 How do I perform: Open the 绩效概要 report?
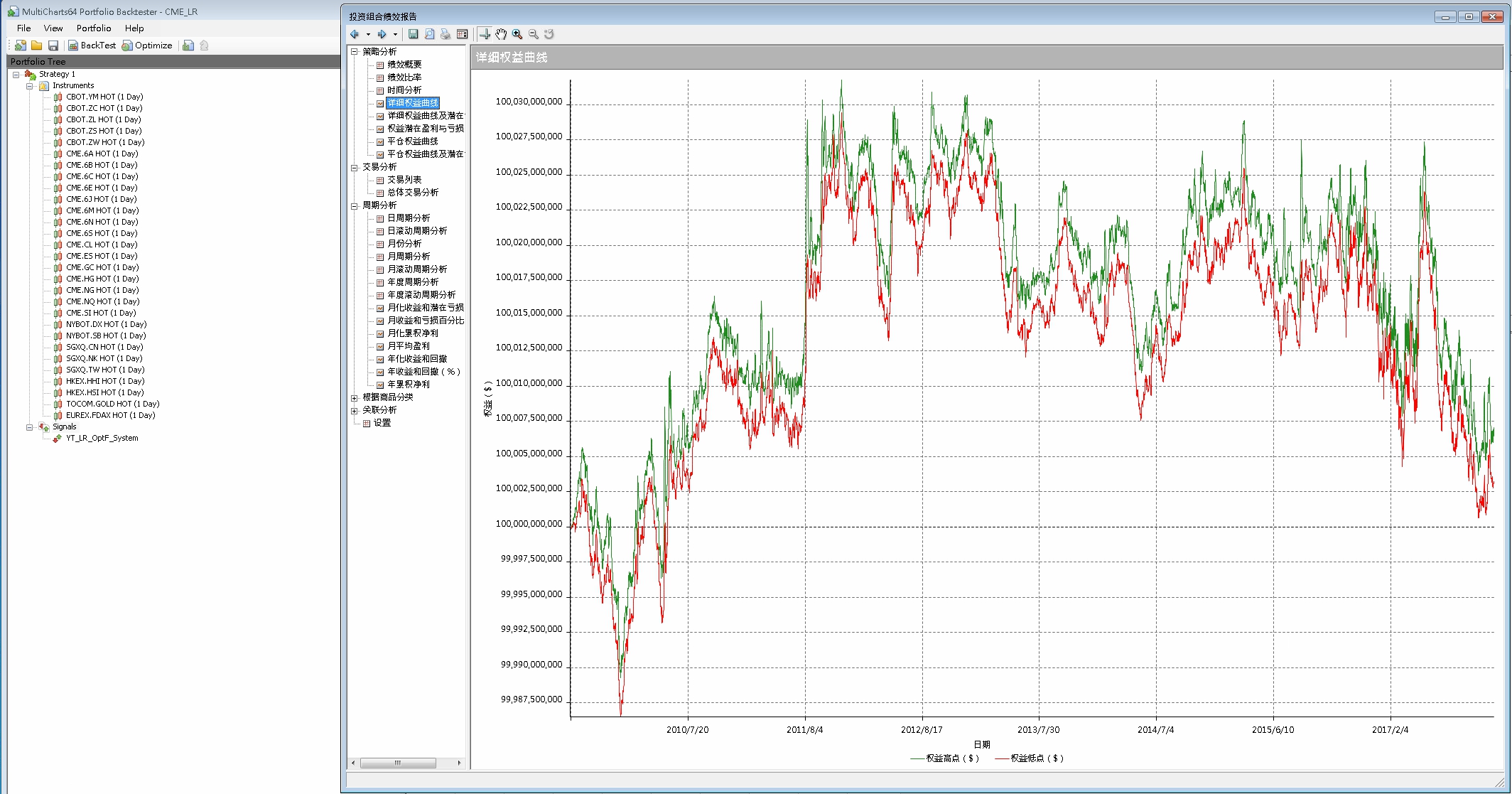tap(404, 65)
